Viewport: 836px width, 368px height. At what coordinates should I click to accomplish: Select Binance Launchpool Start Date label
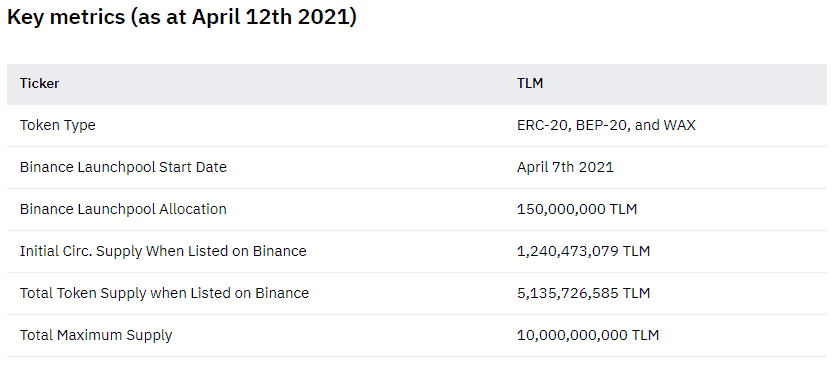point(123,167)
